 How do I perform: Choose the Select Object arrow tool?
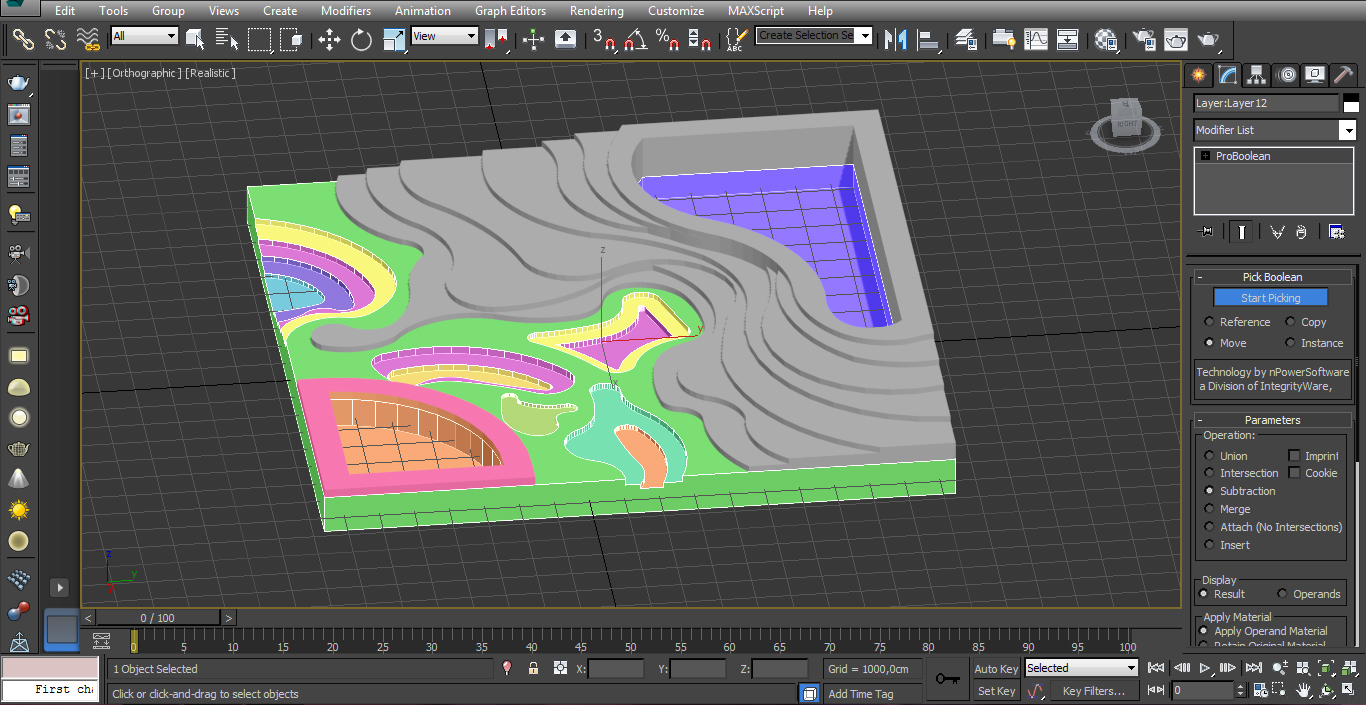pos(195,39)
